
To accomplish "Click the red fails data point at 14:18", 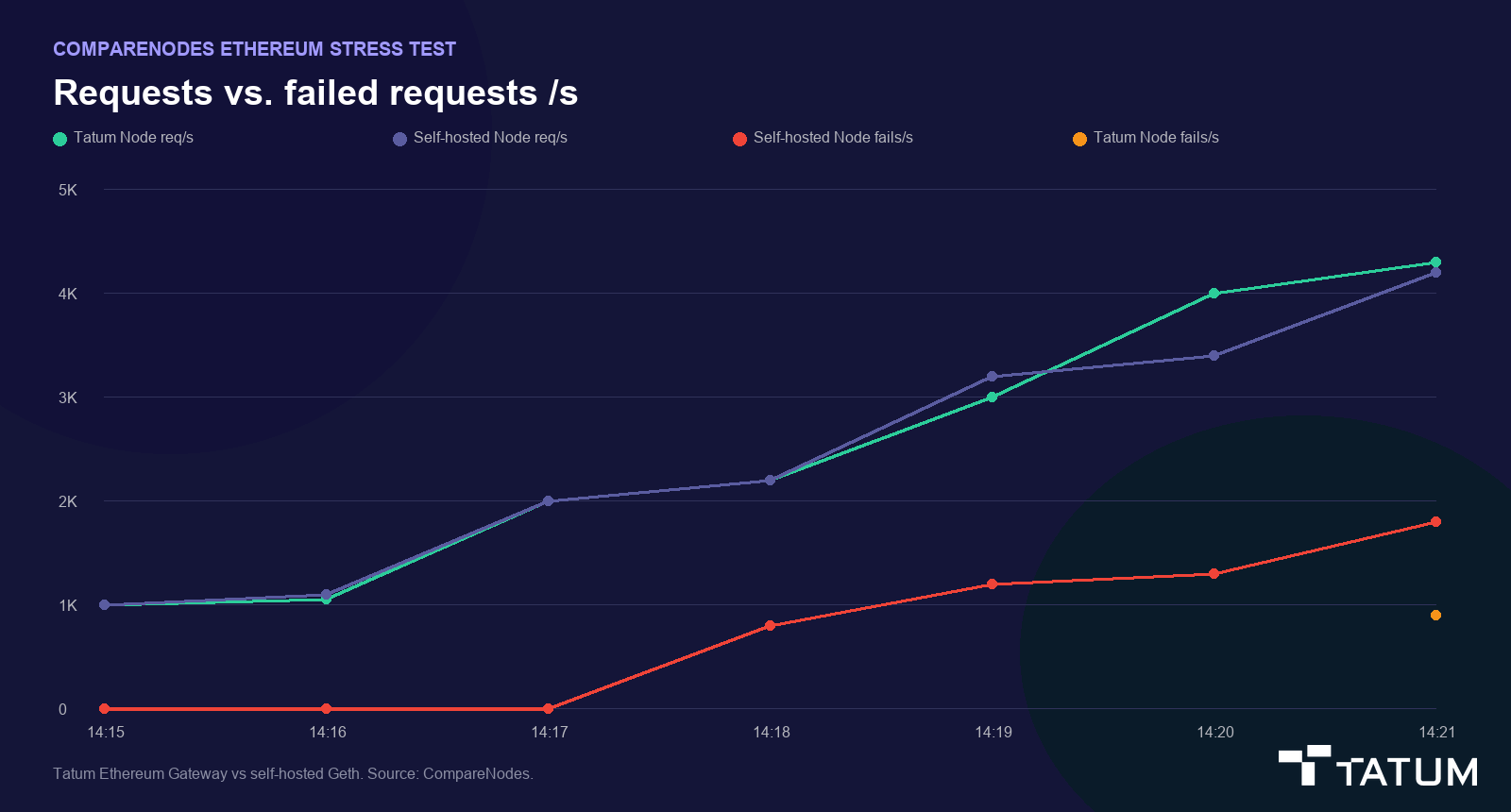I will click(770, 626).
